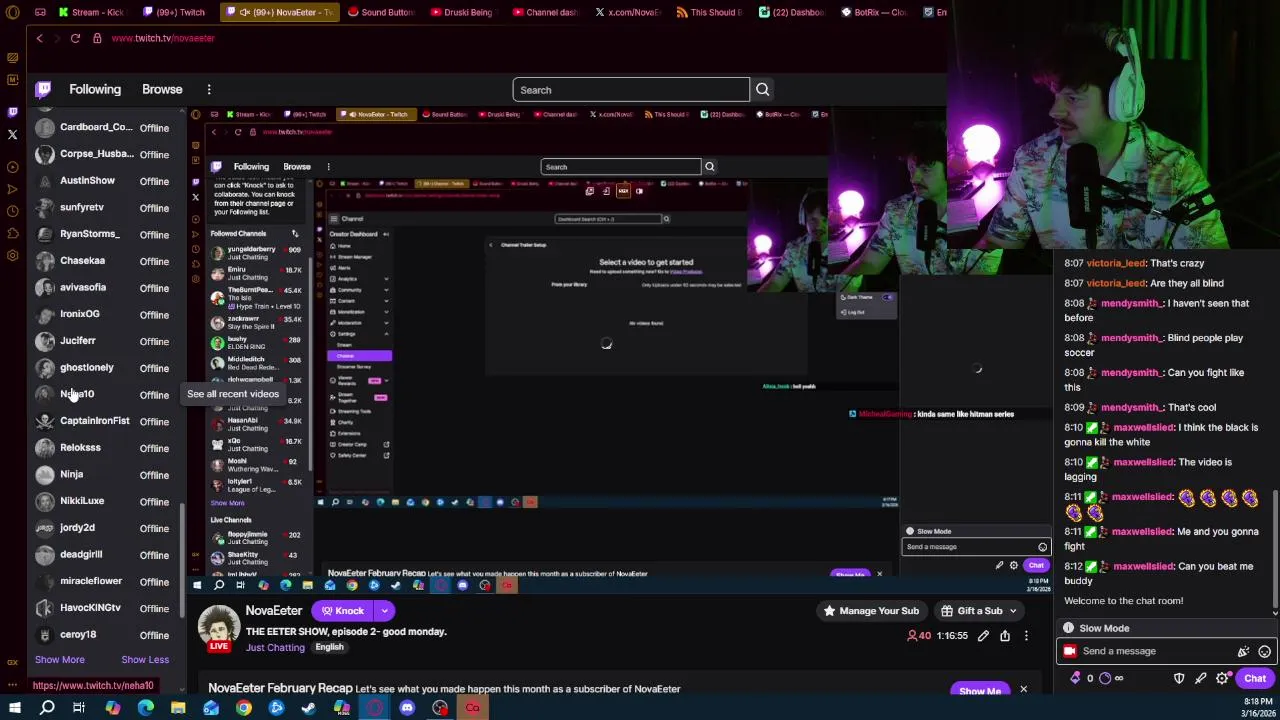The image size is (1280, 720).
Task: Click the Manage Your Sub button
Action: click(871, 611)
